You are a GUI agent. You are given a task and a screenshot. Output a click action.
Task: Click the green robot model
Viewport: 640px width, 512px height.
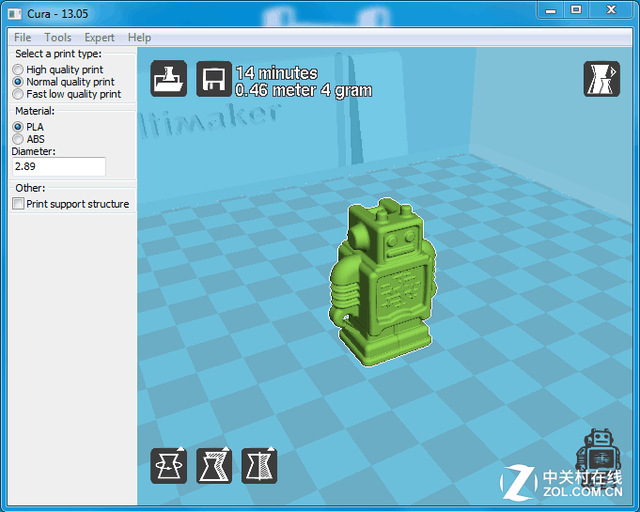383,282
